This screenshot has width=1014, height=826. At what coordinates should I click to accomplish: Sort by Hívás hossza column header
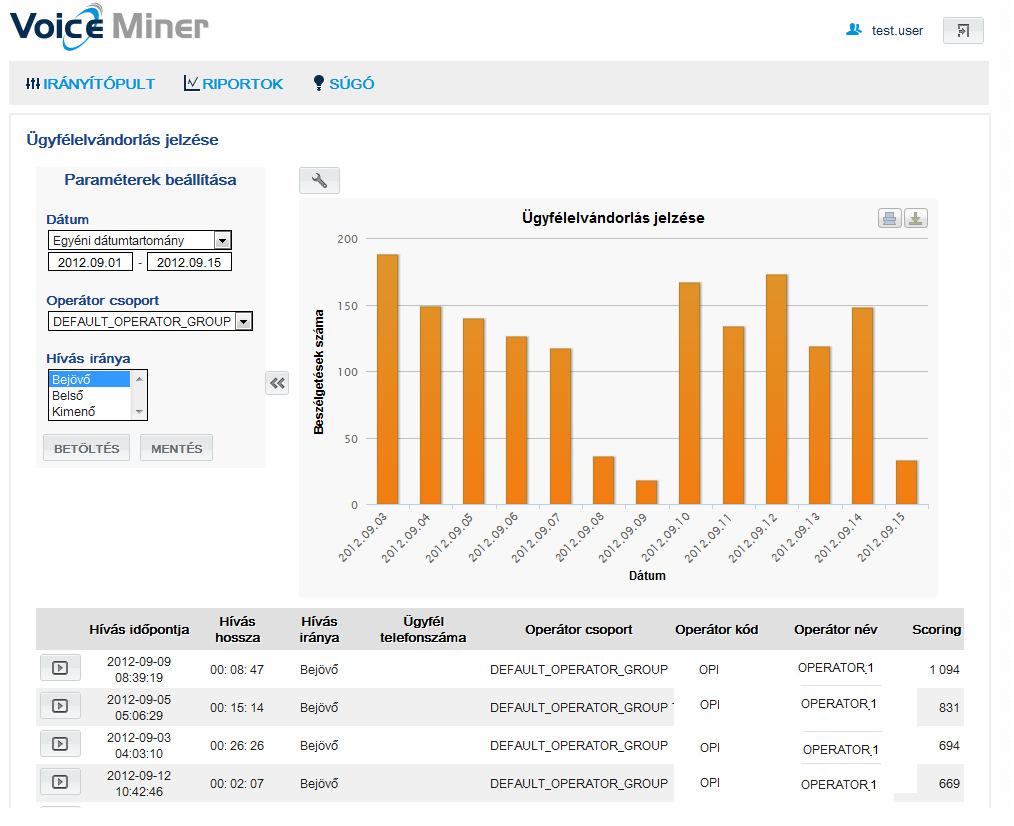pos(237,629)
